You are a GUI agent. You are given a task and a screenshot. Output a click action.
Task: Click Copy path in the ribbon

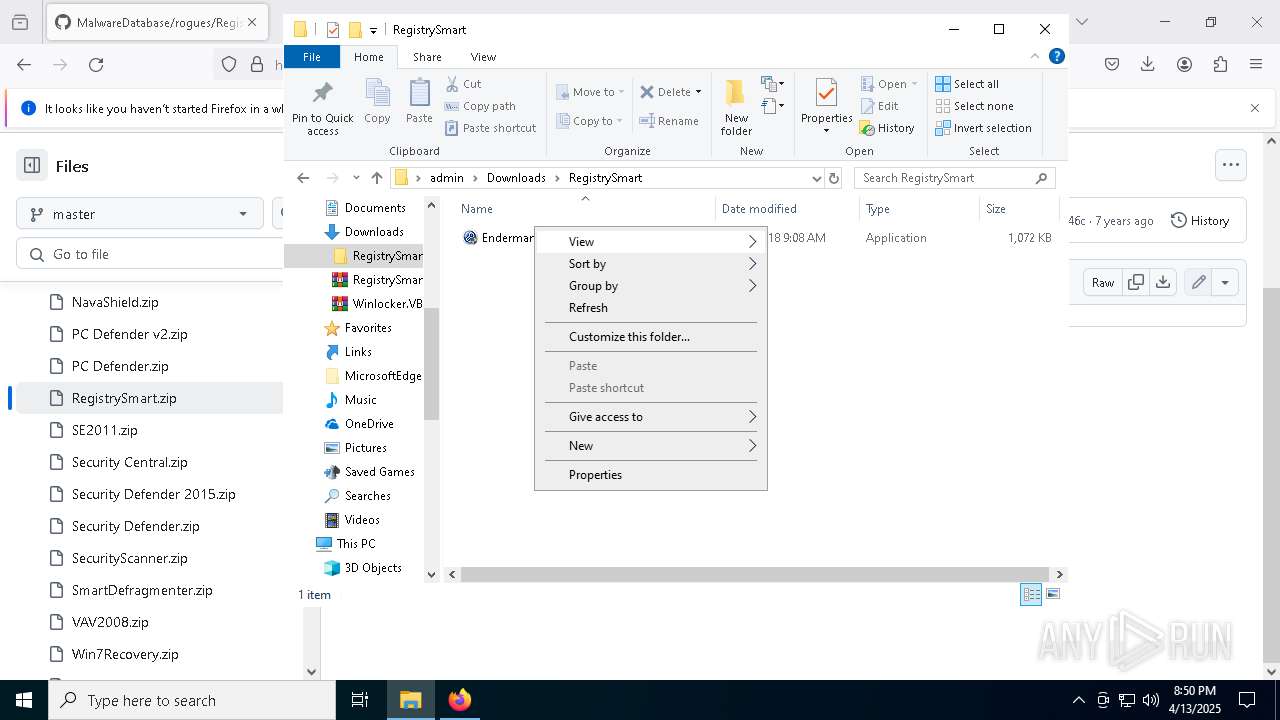[480, 106]
